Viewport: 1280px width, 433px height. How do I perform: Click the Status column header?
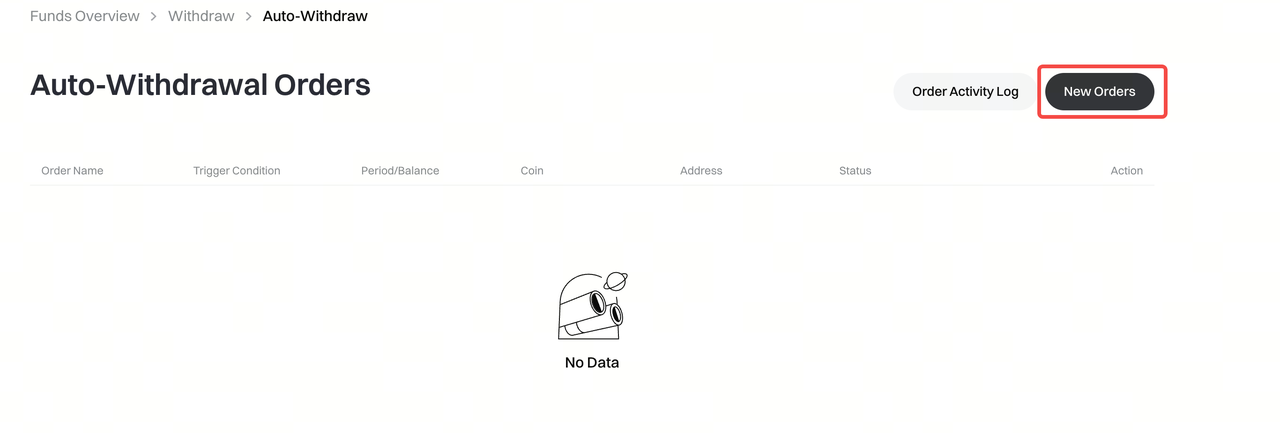coord(855,171)
